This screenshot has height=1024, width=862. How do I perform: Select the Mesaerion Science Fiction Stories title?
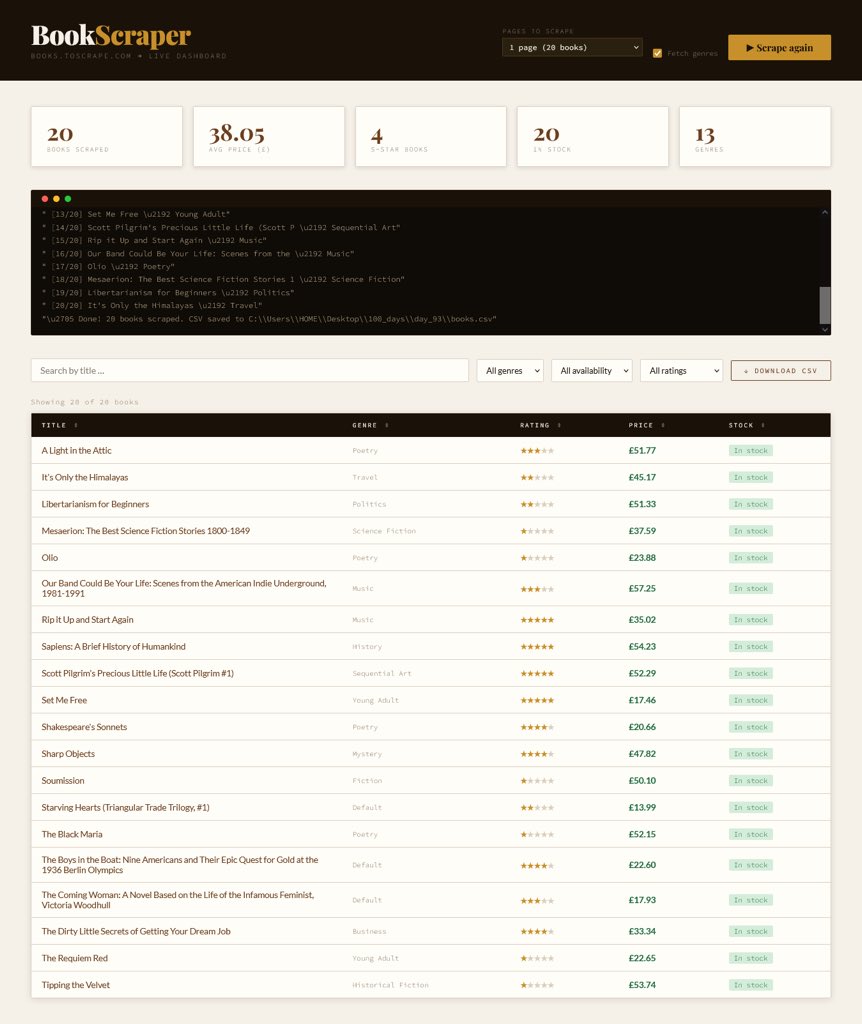coord(146,531)
